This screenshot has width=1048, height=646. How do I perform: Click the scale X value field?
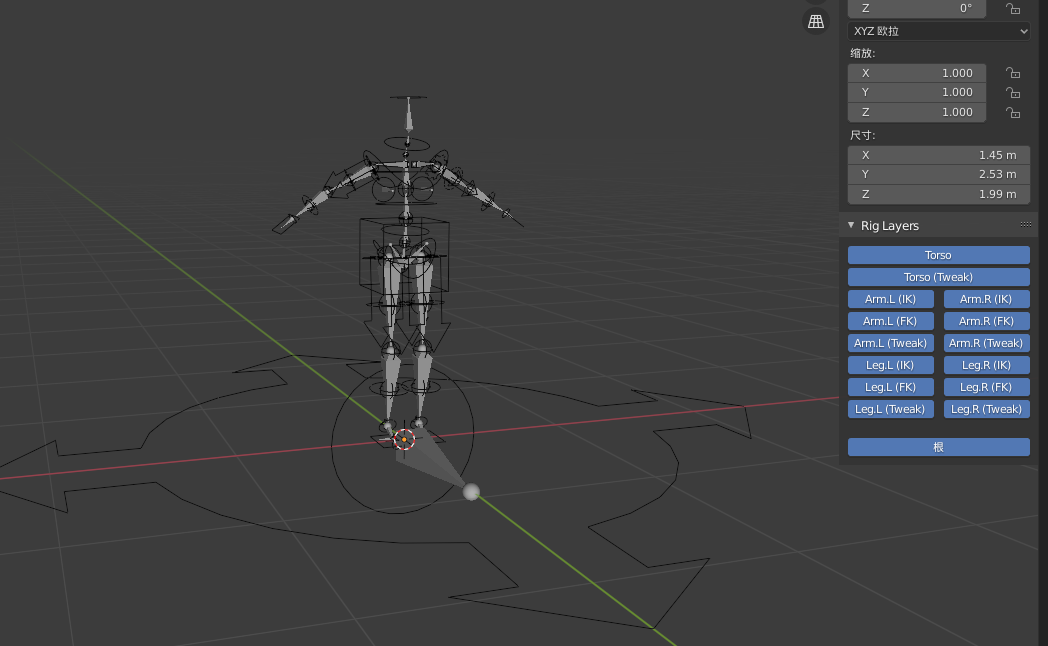916,73
